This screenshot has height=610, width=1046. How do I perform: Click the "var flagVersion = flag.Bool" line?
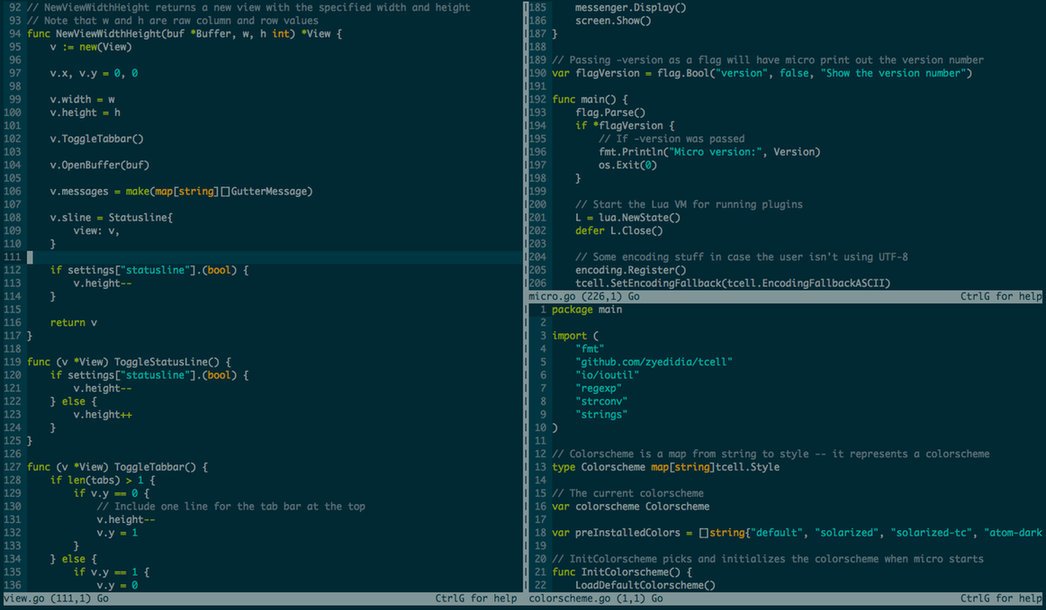click(x=762, y=73)
